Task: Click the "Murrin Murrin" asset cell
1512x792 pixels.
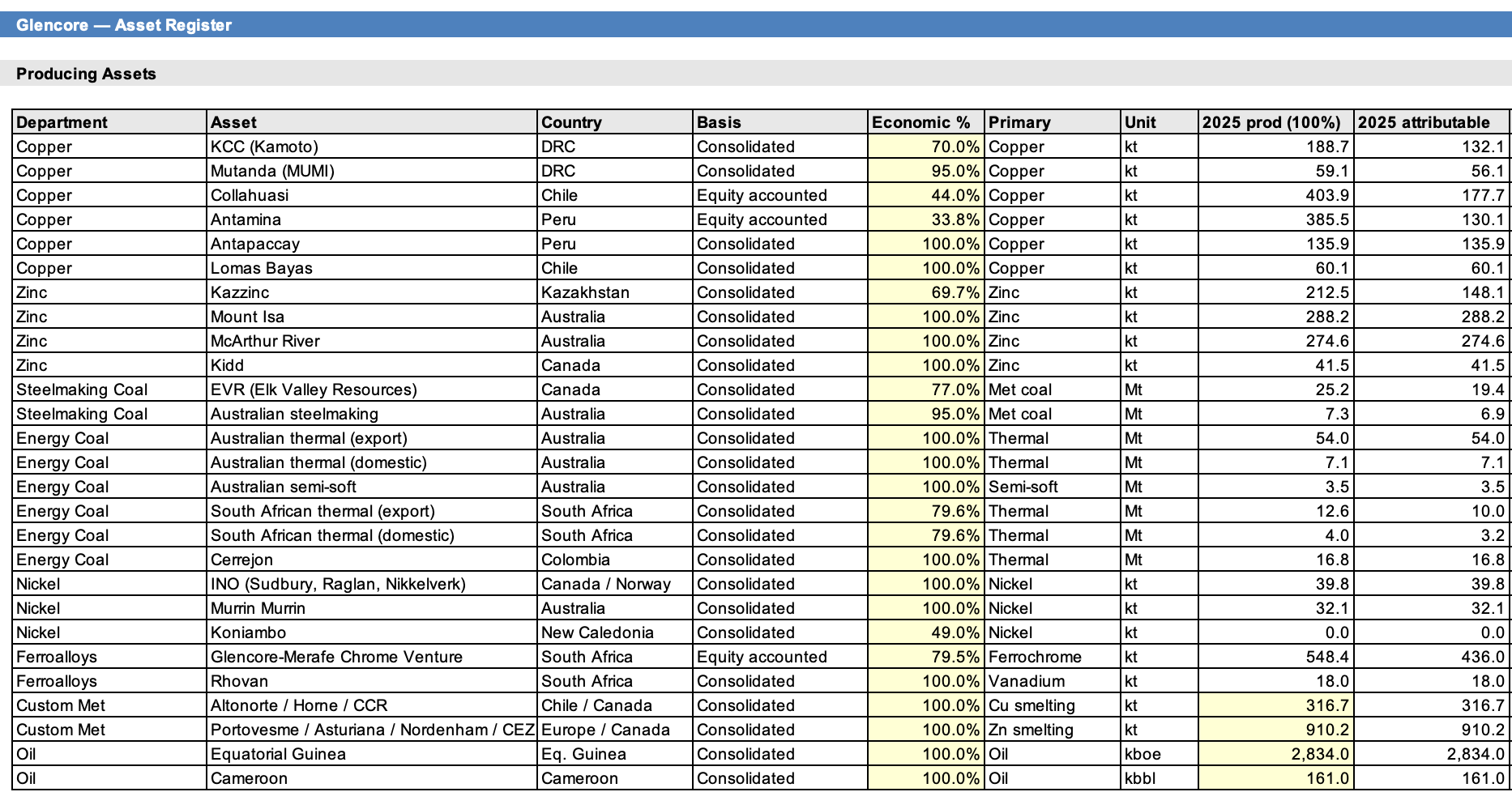Action: (x=372, y=608)
